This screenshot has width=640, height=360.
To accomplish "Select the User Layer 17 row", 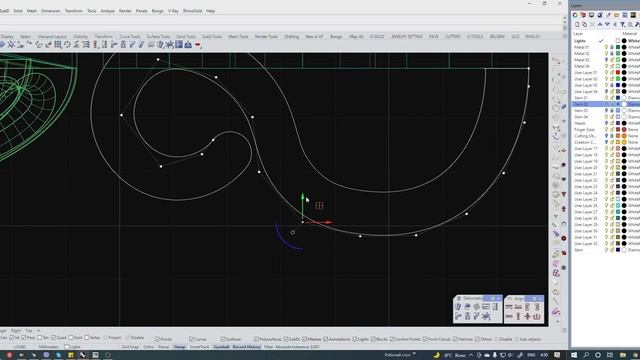I will pyautogui.click(x=605, y=149).
